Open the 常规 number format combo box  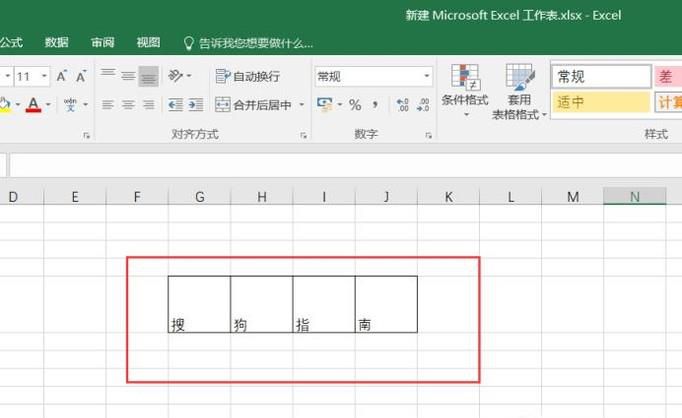click(374, 77)
